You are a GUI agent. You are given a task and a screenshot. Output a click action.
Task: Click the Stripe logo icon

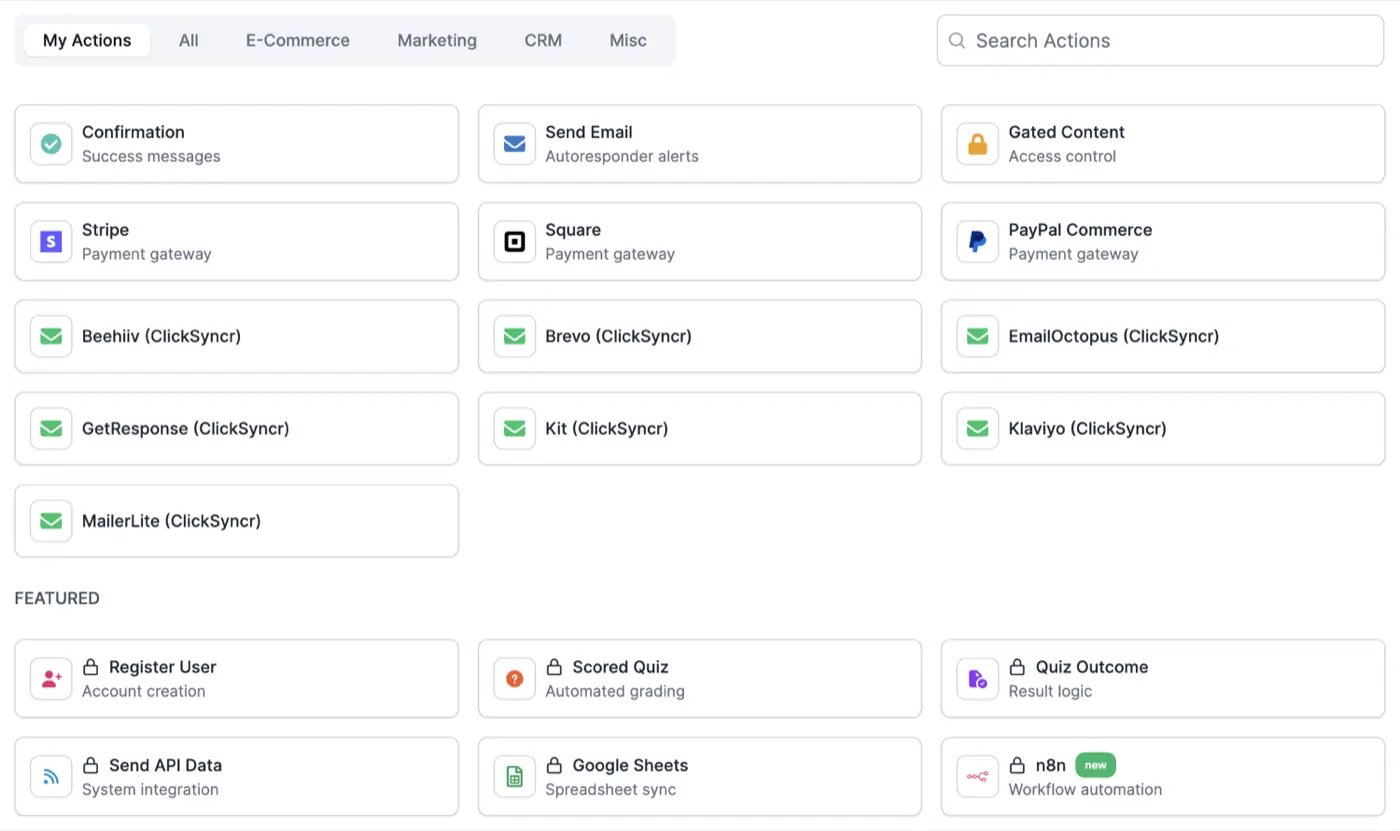tap(51, 241)
